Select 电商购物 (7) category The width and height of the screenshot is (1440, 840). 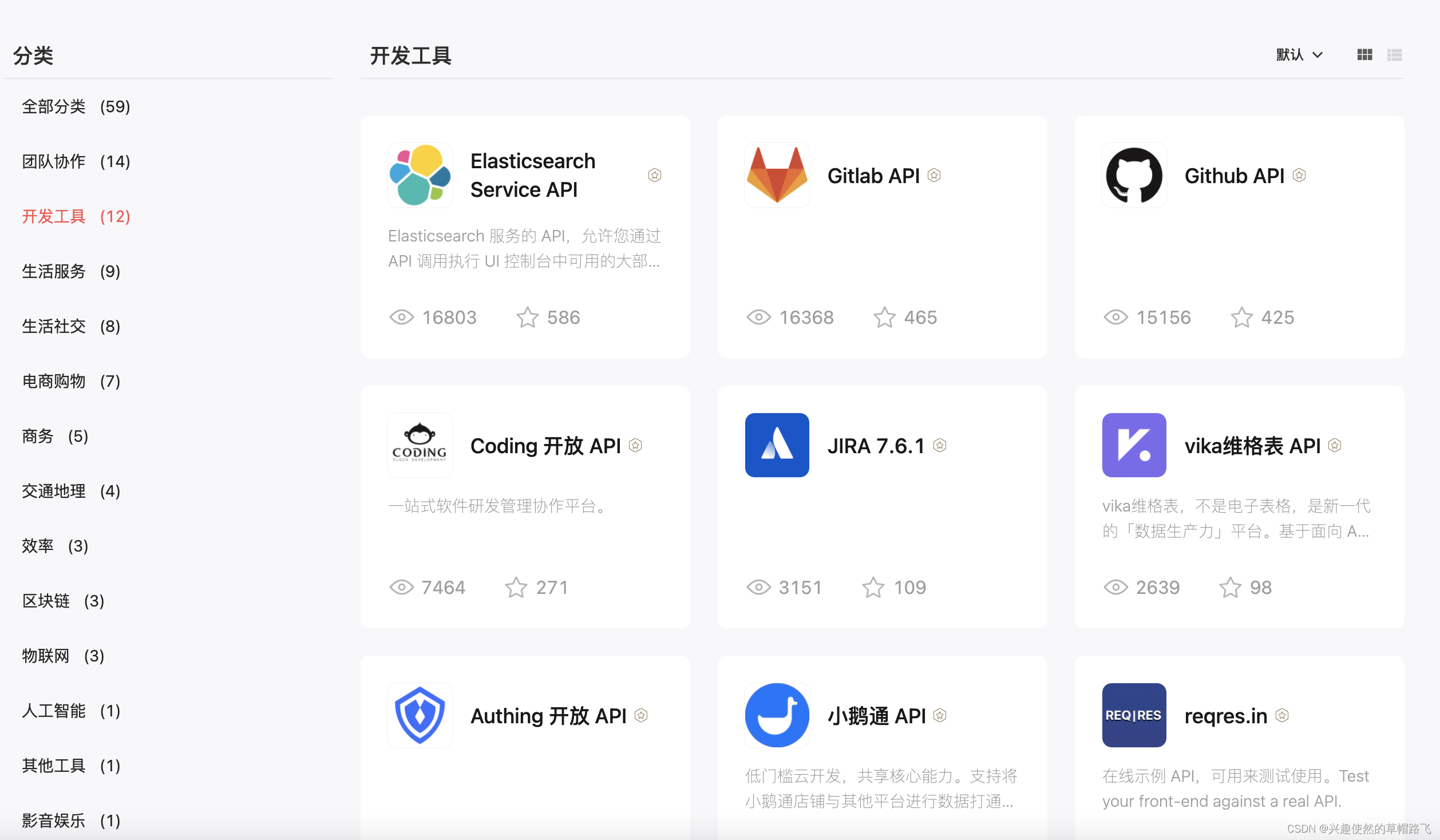(x=71, y=381)
